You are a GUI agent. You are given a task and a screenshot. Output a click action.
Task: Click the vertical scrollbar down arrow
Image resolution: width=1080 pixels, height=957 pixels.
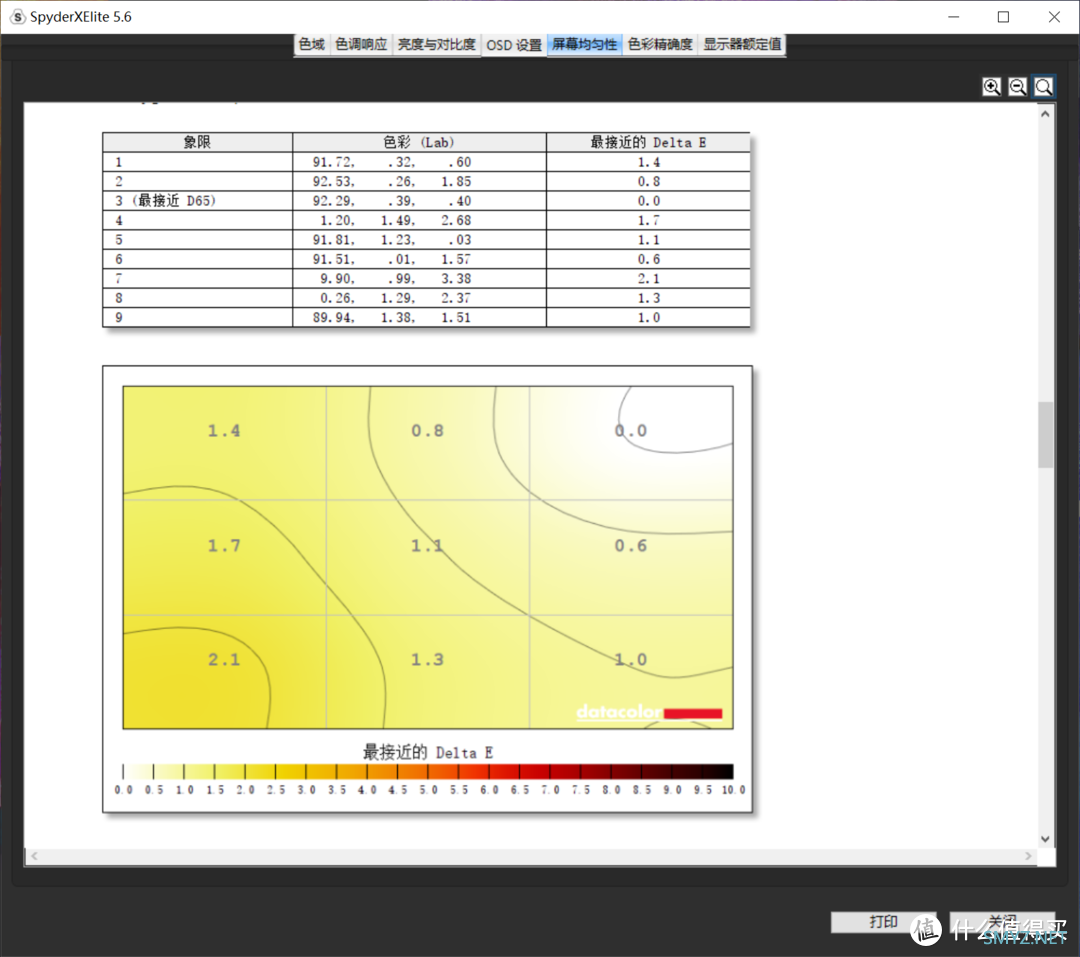coord(1046,838)
